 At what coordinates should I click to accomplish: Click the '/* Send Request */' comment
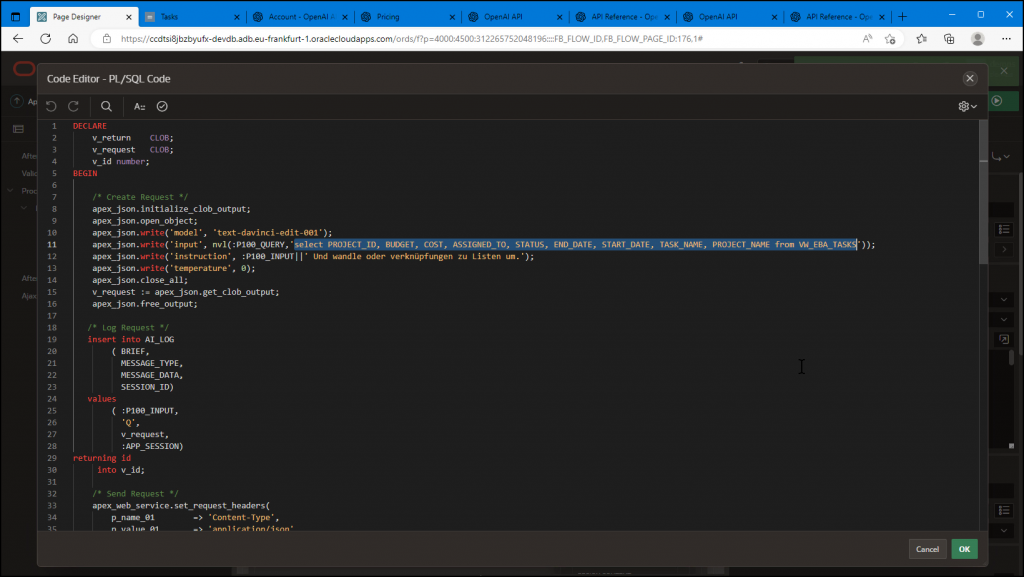tap(135, 494)
